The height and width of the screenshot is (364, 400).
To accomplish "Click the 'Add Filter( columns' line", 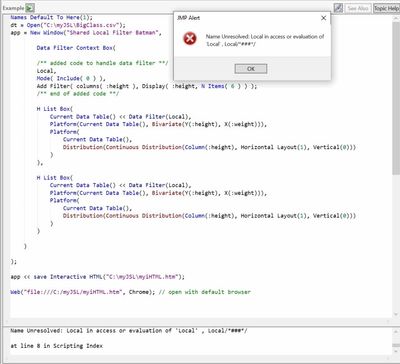I will (147, 86).
